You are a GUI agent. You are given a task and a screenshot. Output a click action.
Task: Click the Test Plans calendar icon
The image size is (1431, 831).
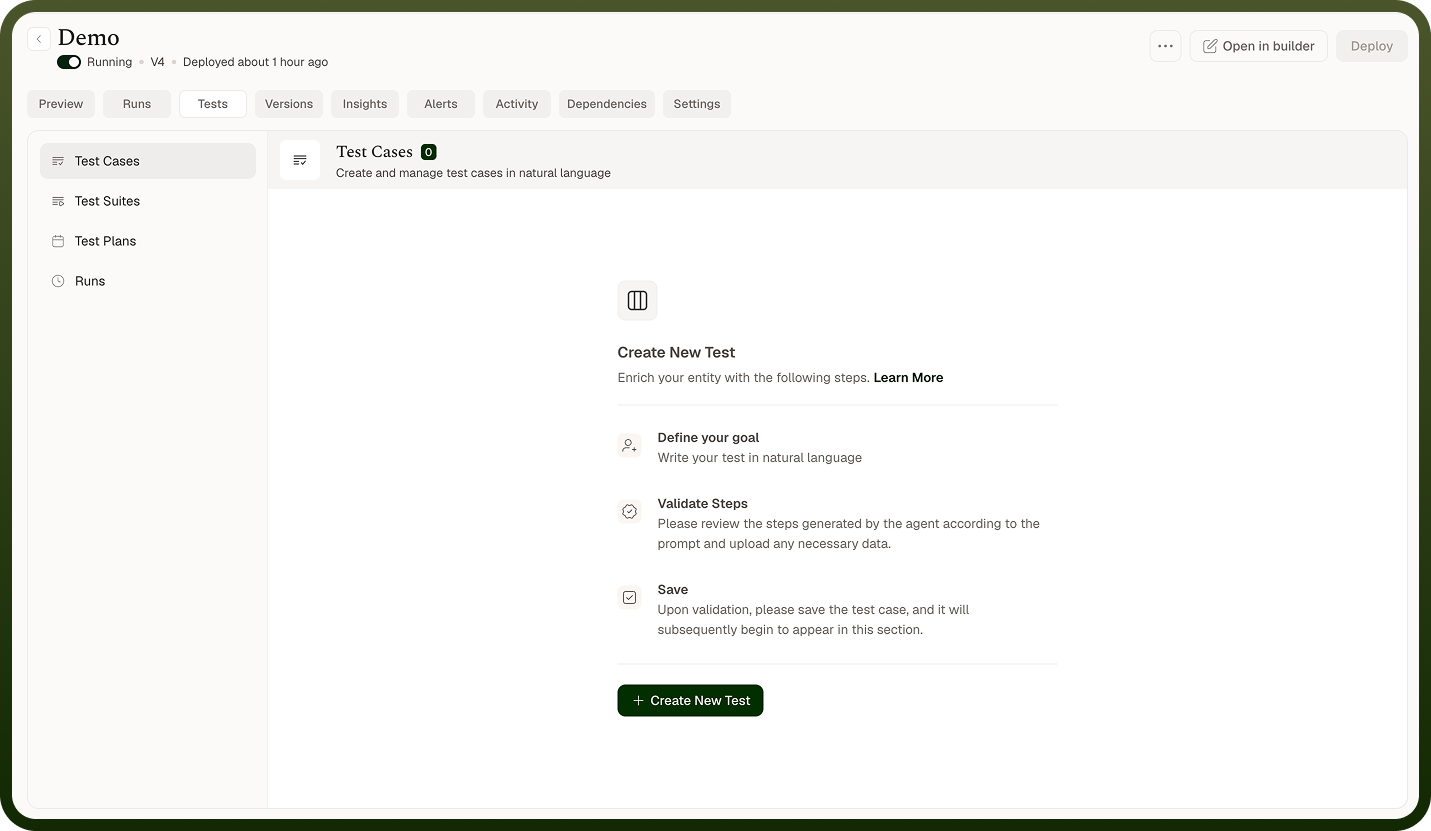pyautogui.click(x=58, y=241)
